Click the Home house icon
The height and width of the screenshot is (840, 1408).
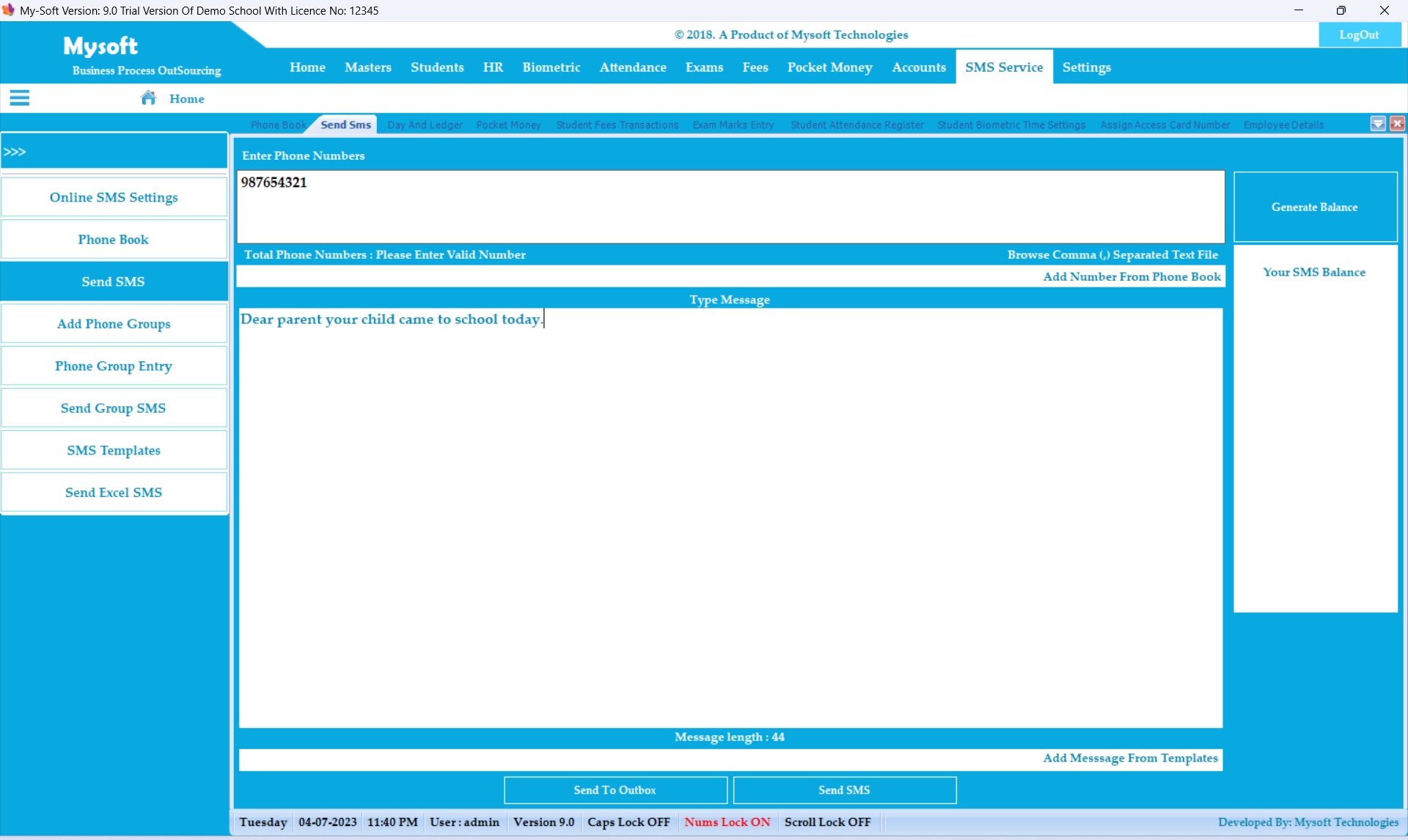pyautogui.click(x=148, y=98)
